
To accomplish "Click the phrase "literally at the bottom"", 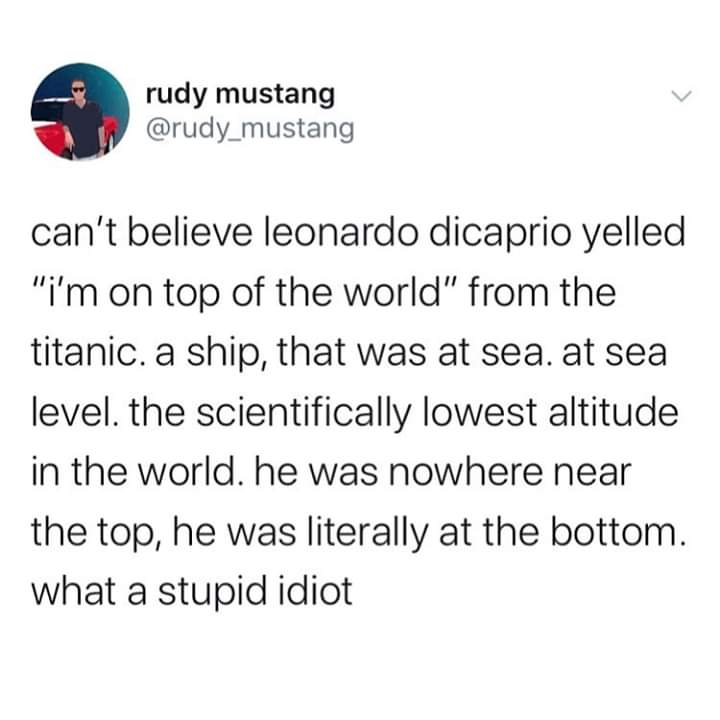I will click(476, 530).
